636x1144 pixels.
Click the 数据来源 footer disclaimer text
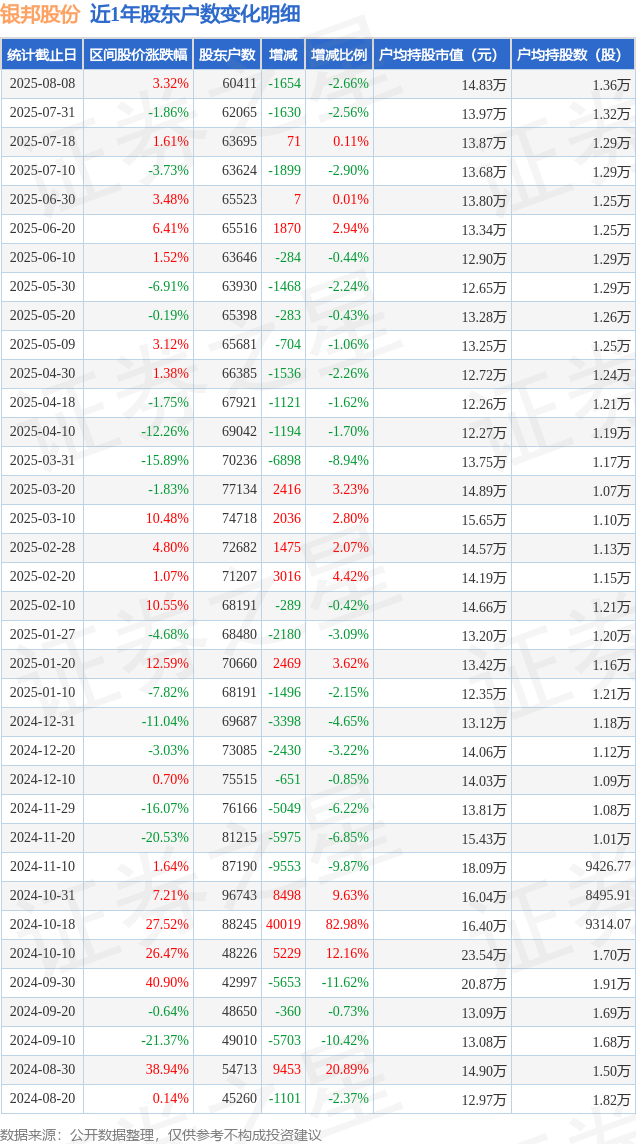coord(161,1135)
